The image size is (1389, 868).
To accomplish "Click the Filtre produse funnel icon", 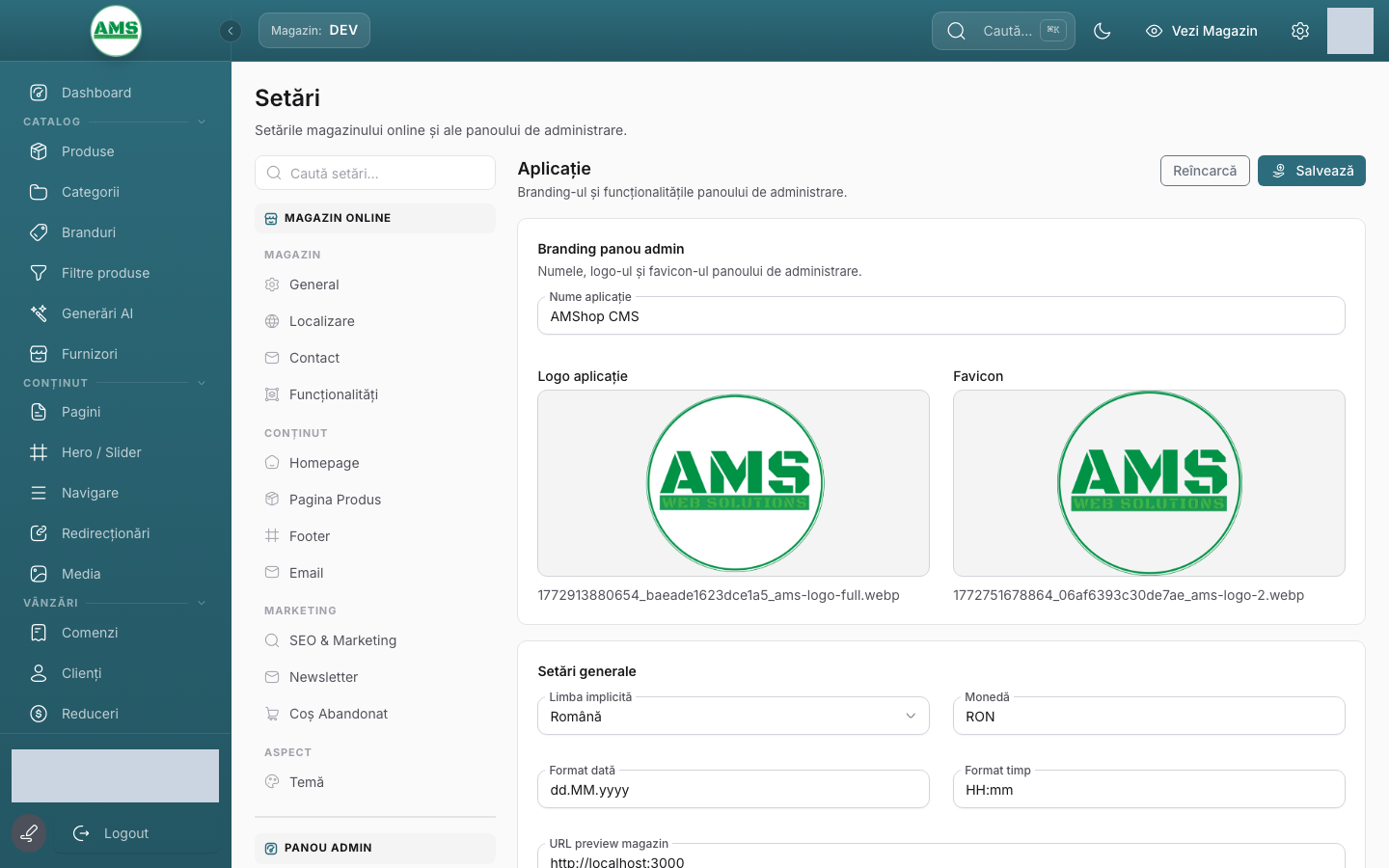I will pyautogui.click(x=39, y=273).
